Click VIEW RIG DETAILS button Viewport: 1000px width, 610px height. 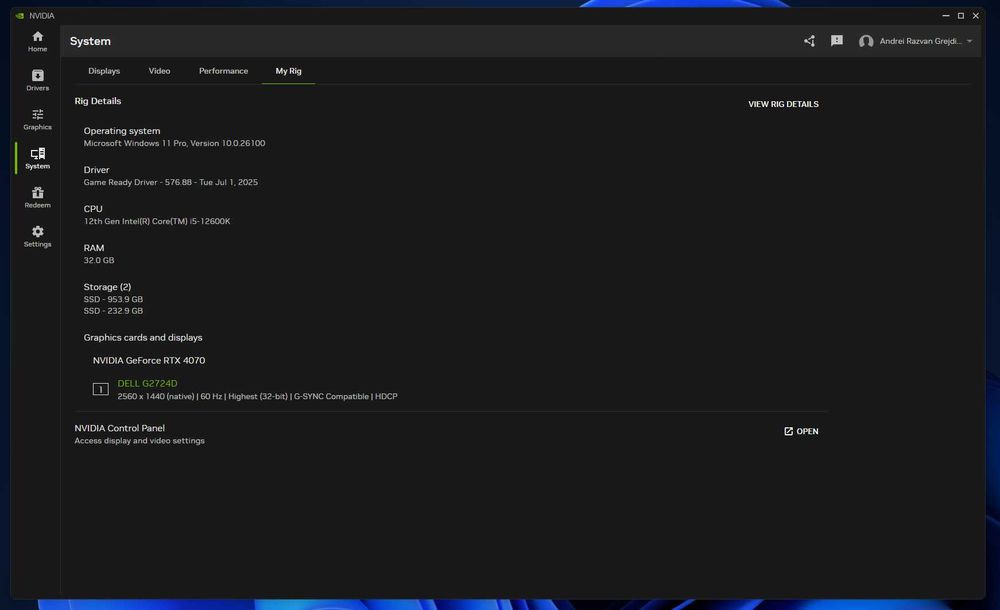[783, 104]
